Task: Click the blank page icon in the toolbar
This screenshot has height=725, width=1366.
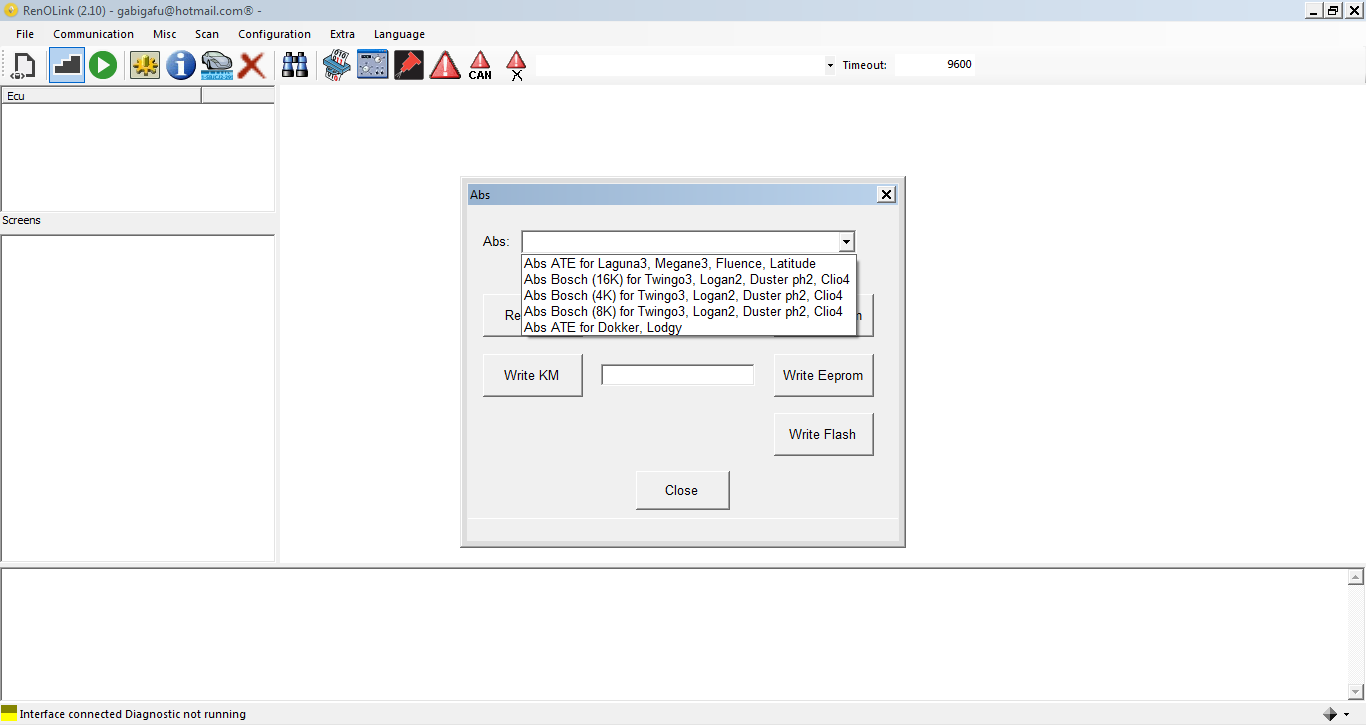Action: (x=24, y=66)
